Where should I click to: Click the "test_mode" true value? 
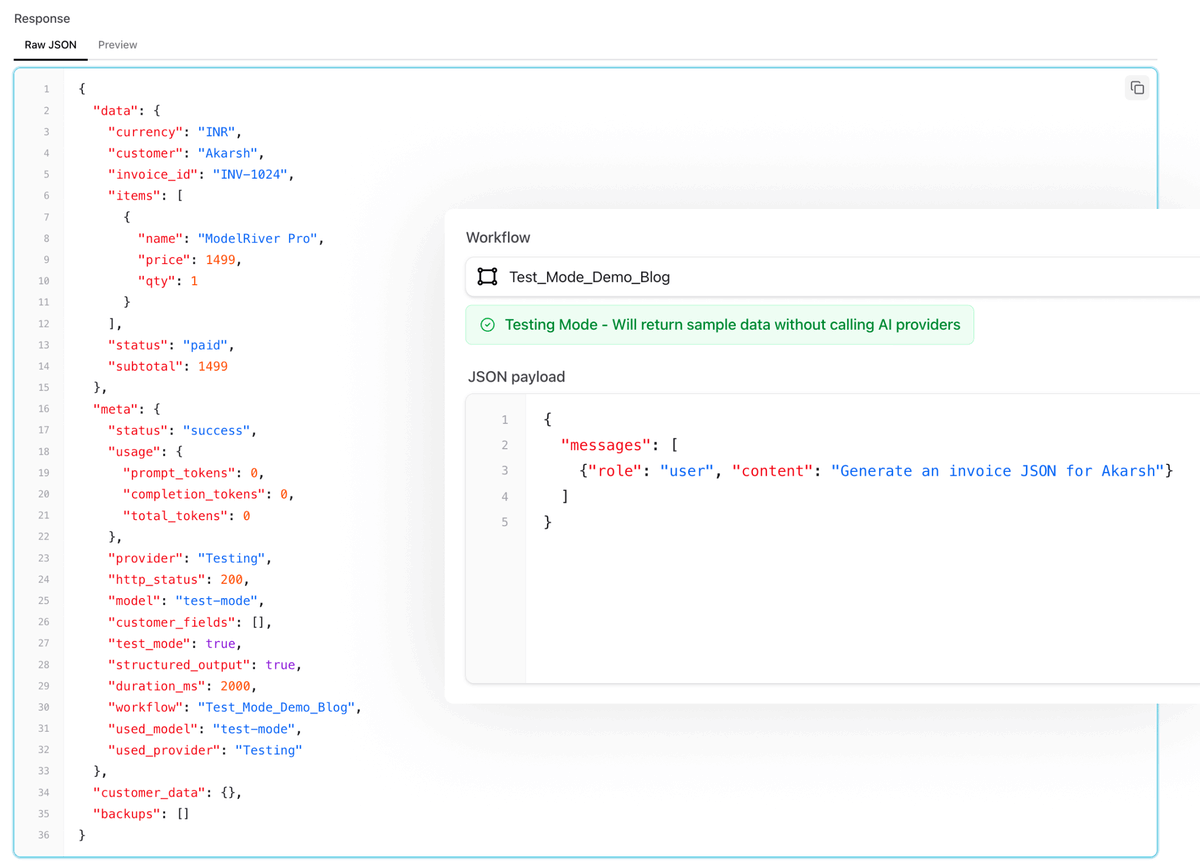pyautogui.click(x=220, y=643)
